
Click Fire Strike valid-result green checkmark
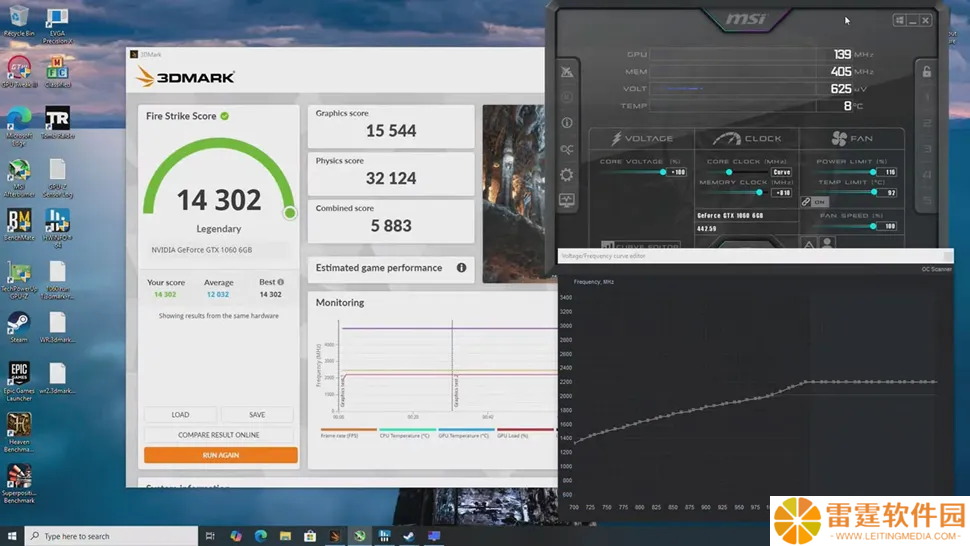(225, 116)
